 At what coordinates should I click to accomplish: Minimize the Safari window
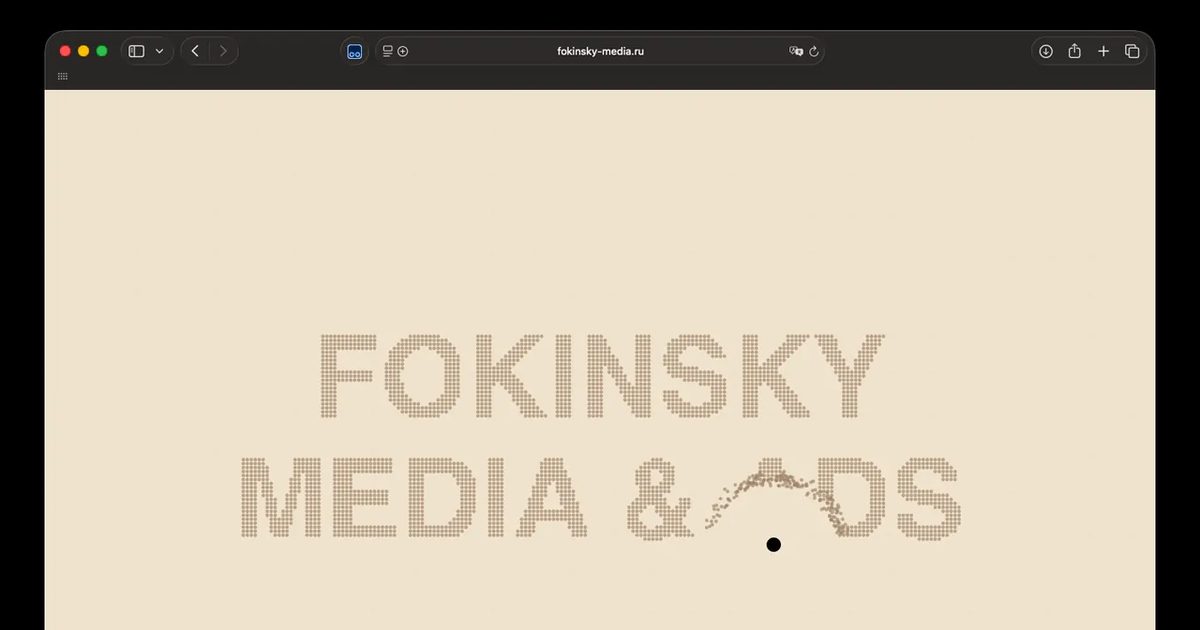pos(84,51)
